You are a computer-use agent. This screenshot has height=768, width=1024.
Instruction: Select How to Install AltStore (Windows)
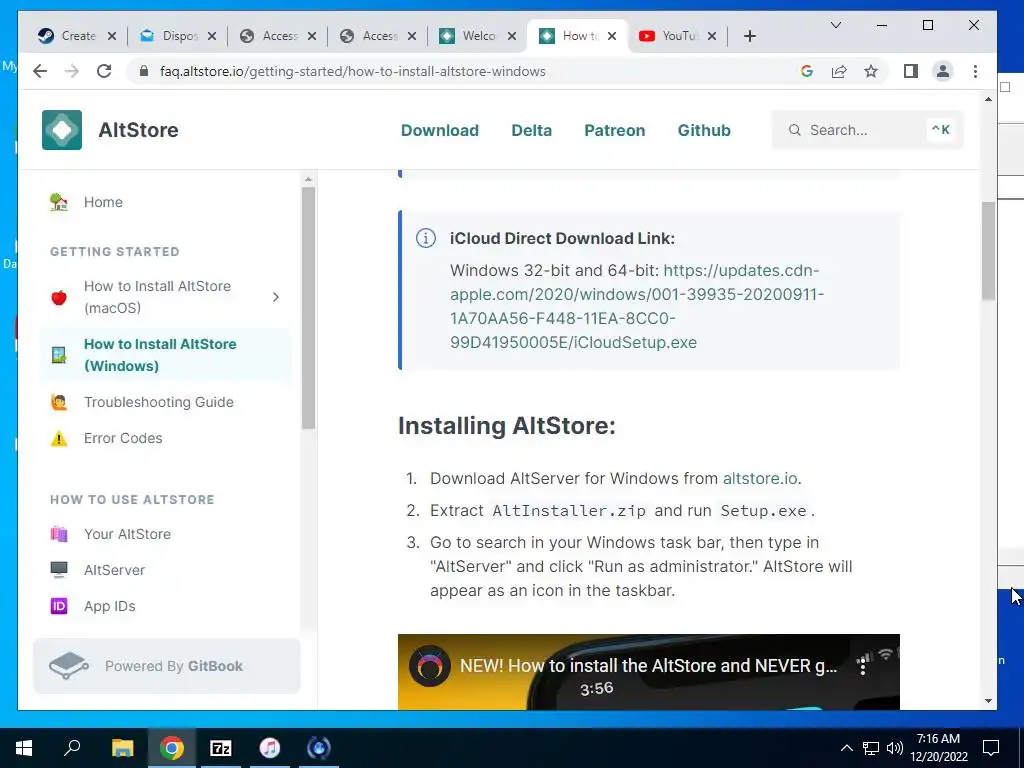pos(166,355)
